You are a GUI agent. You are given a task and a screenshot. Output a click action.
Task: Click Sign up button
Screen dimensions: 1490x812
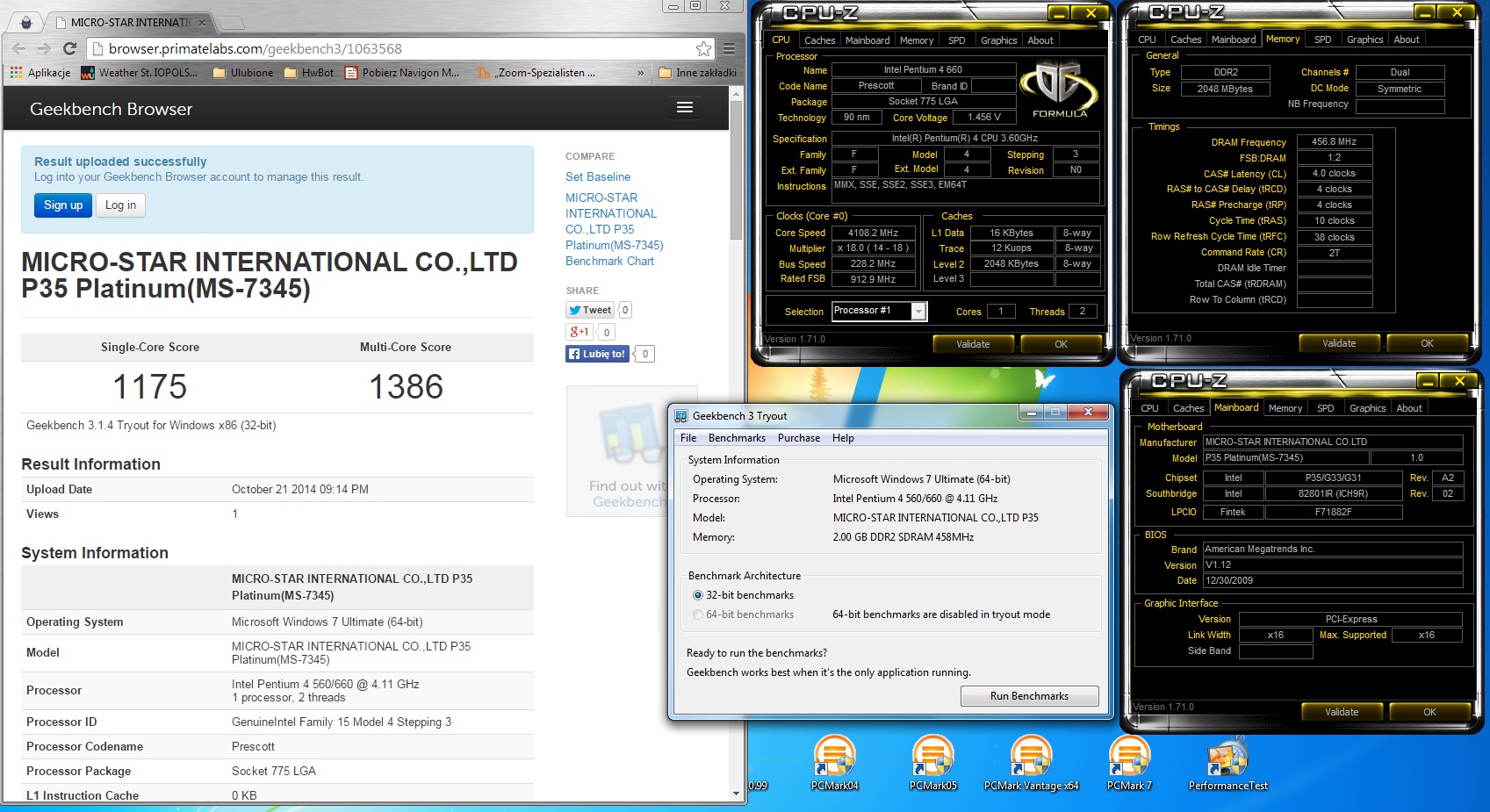tap(63, 205)
